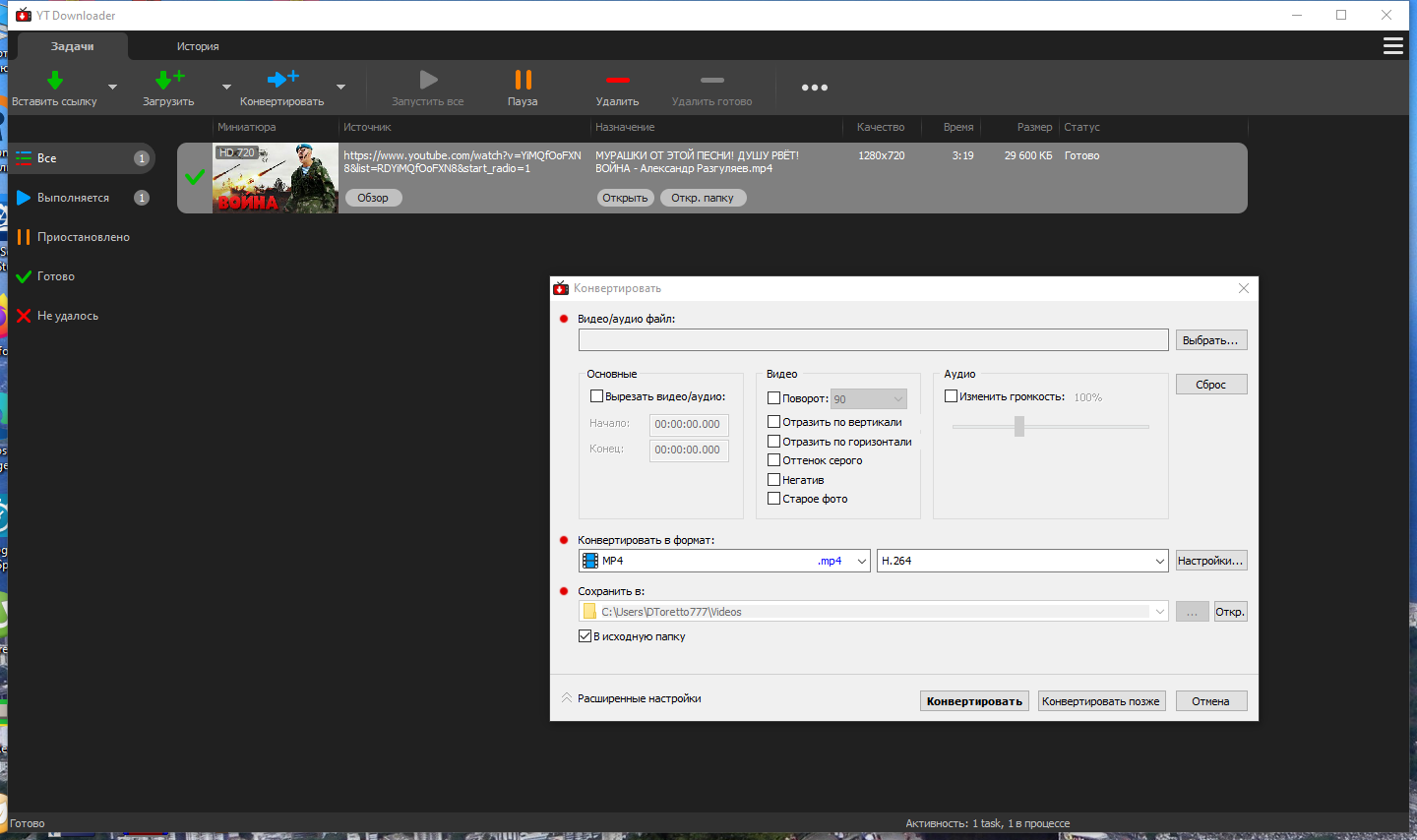Click the Browse file select button
This screenshot has height=840, width=1417.
(1211, 340)
